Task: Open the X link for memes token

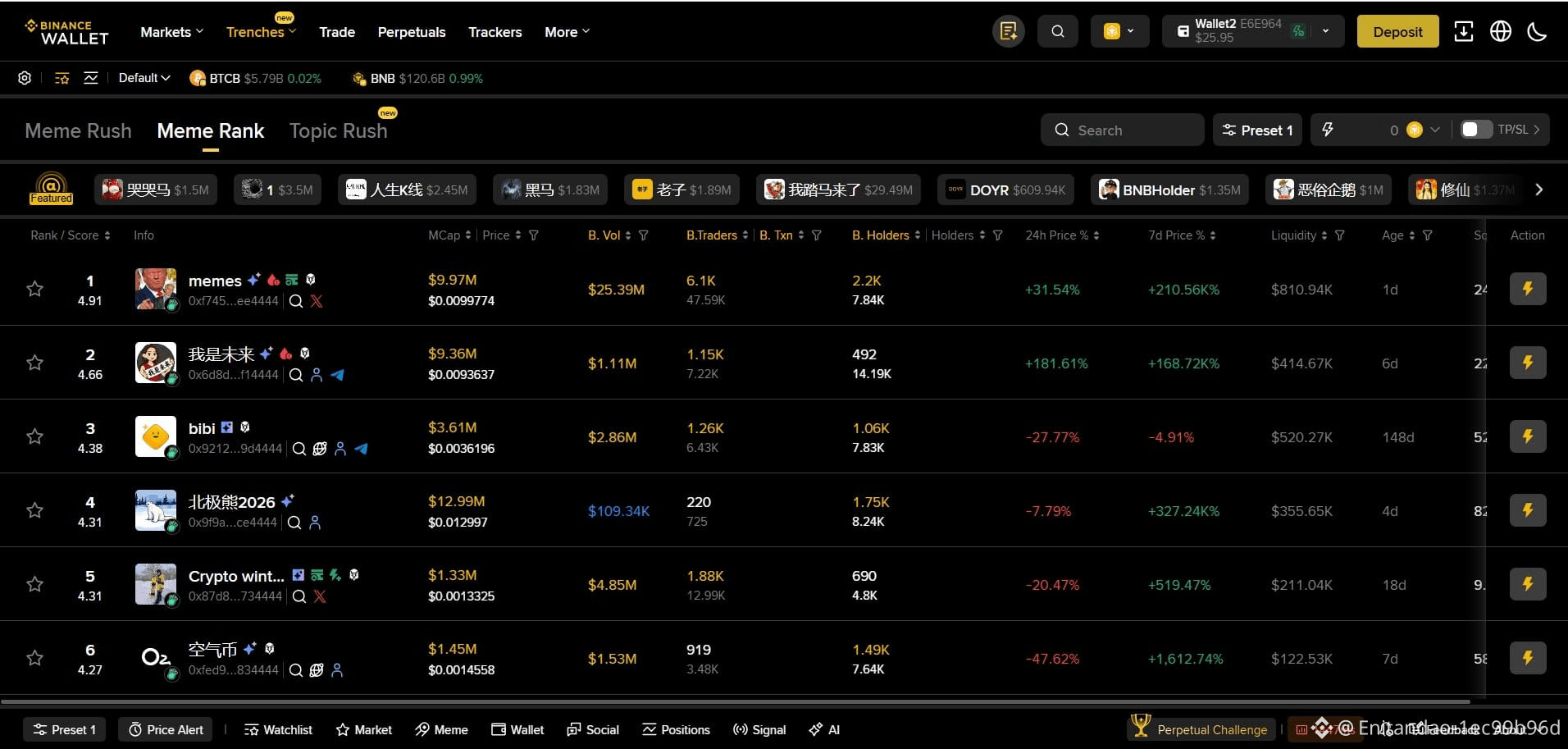Action: click(317, 301)
